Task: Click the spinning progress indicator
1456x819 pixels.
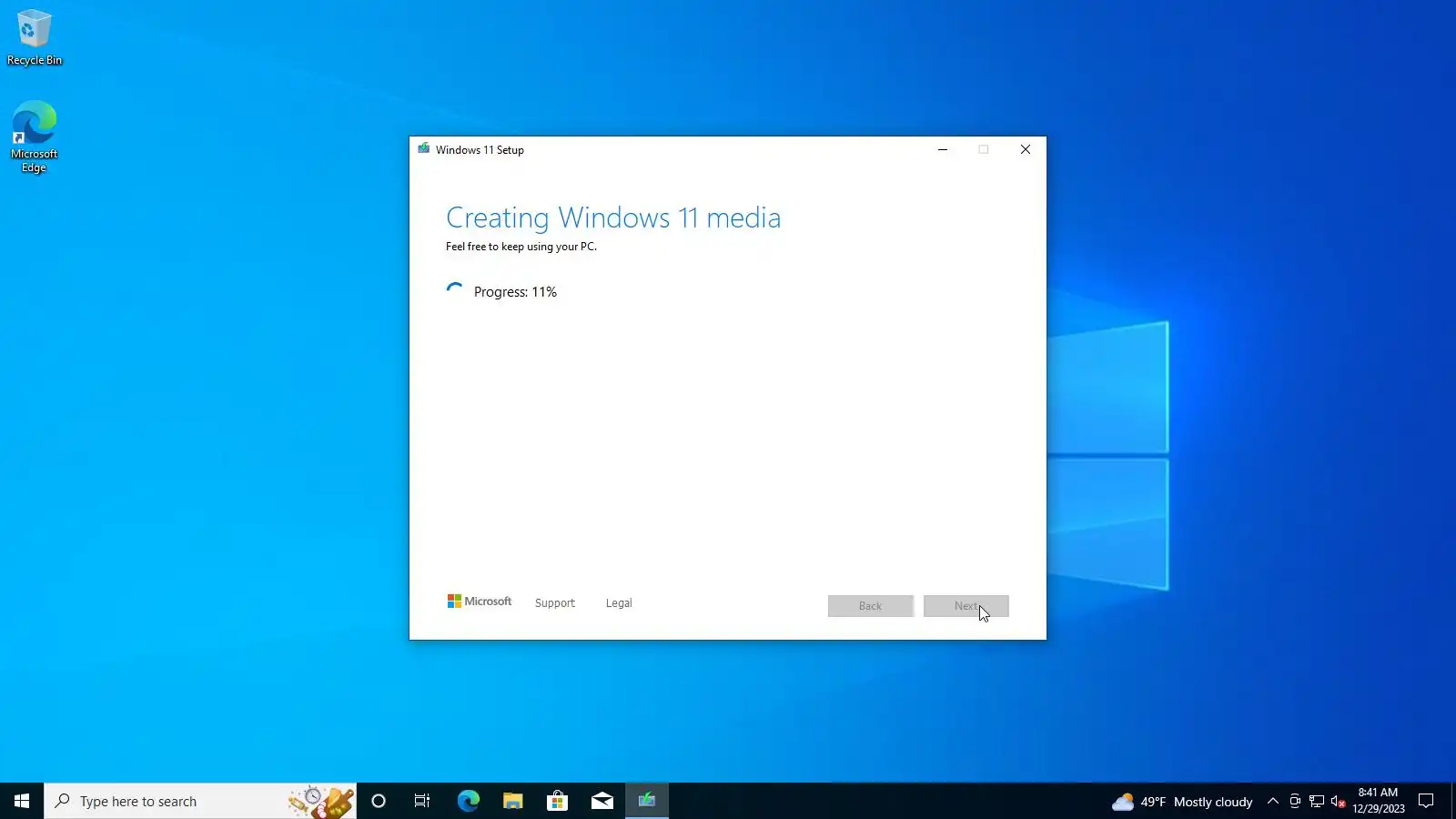Action: point(455,291)
